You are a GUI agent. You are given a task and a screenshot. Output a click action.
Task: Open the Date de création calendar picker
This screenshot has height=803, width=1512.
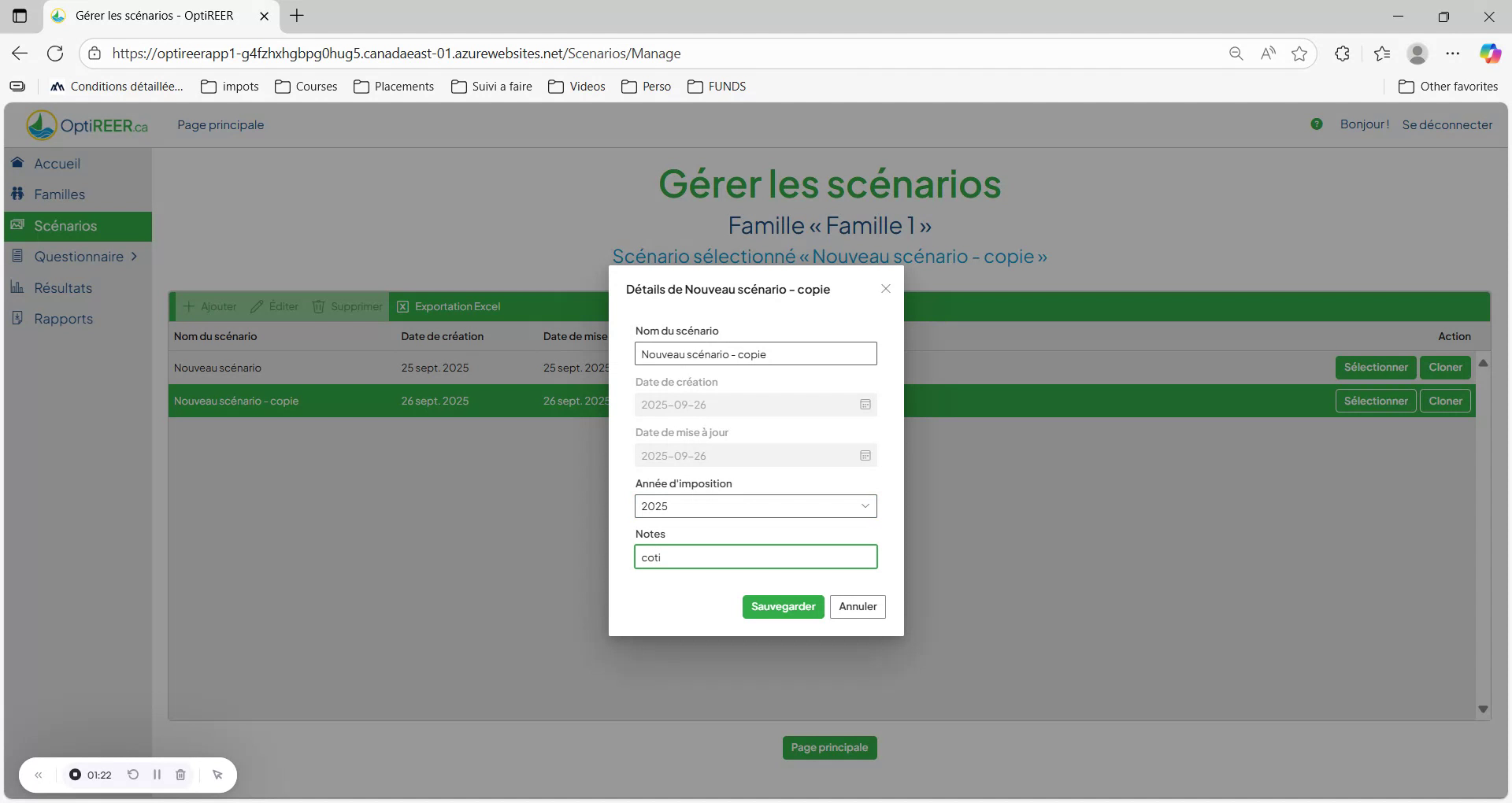[x=865, y=404]
